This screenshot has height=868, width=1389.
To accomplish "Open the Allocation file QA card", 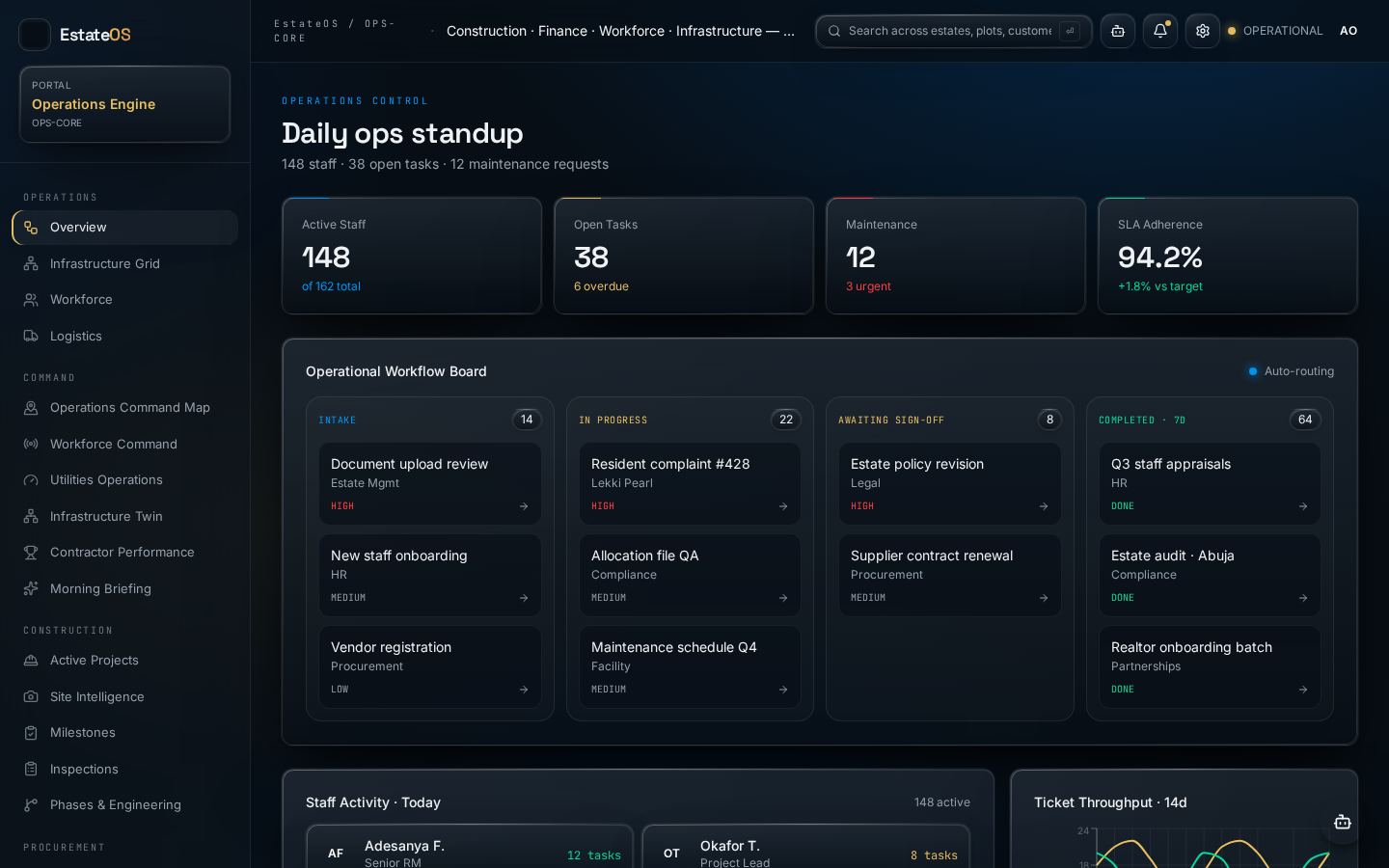I will pyautogui.click(x=690, y=576).
